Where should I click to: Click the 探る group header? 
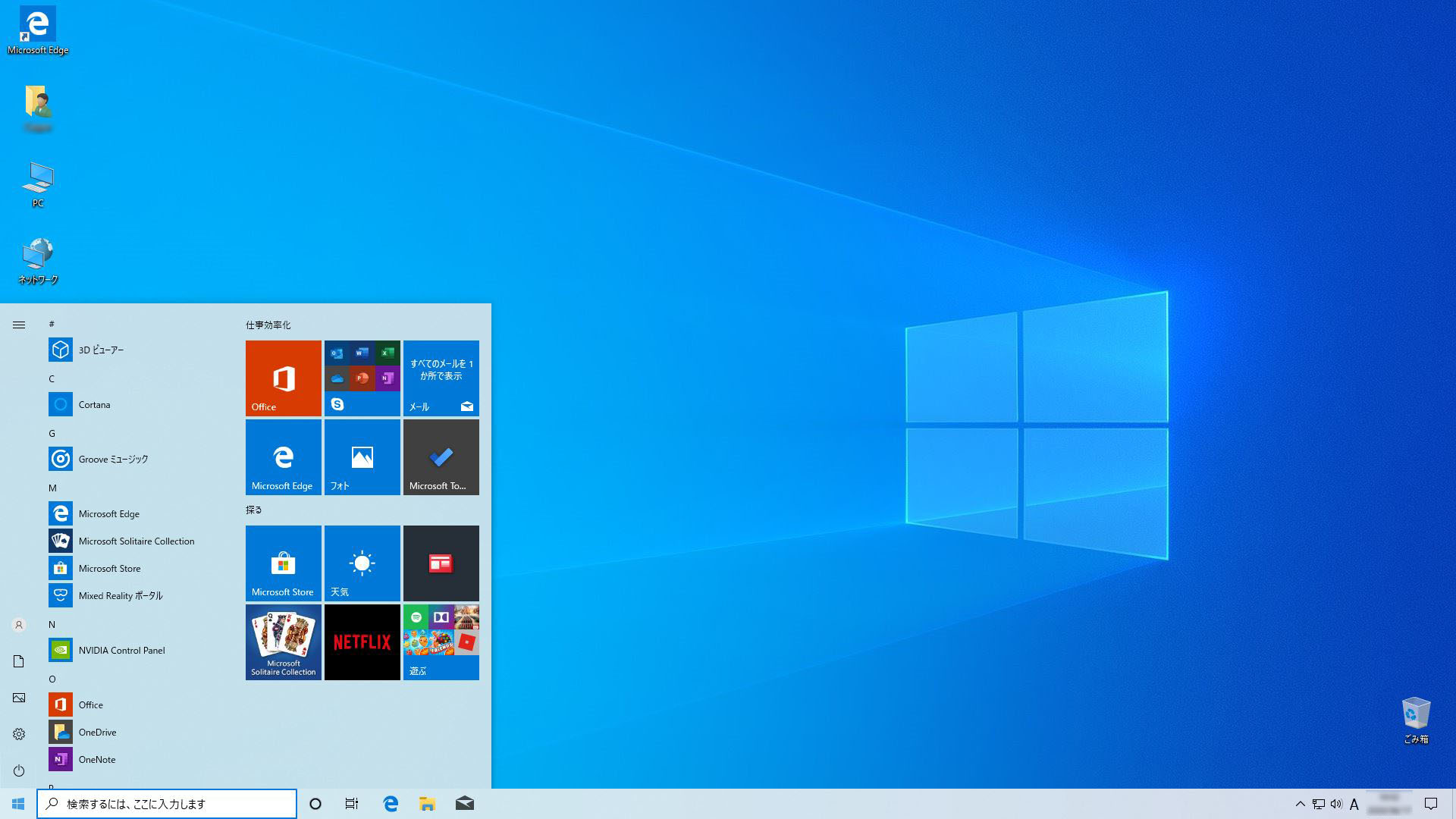tap(254, 510)
